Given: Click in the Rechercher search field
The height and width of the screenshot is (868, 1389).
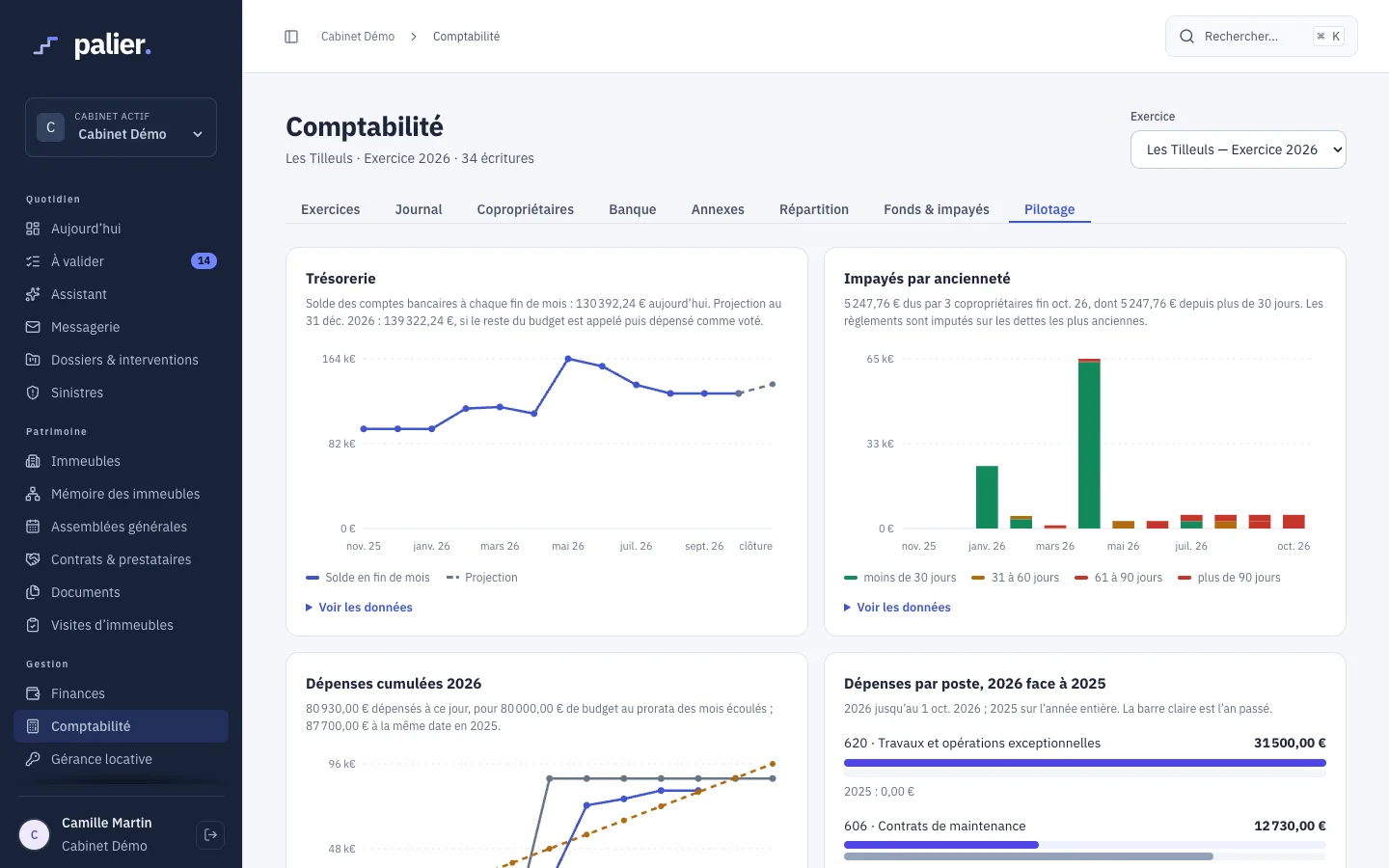Looking at the screenshot, I should pos(1262,37).
